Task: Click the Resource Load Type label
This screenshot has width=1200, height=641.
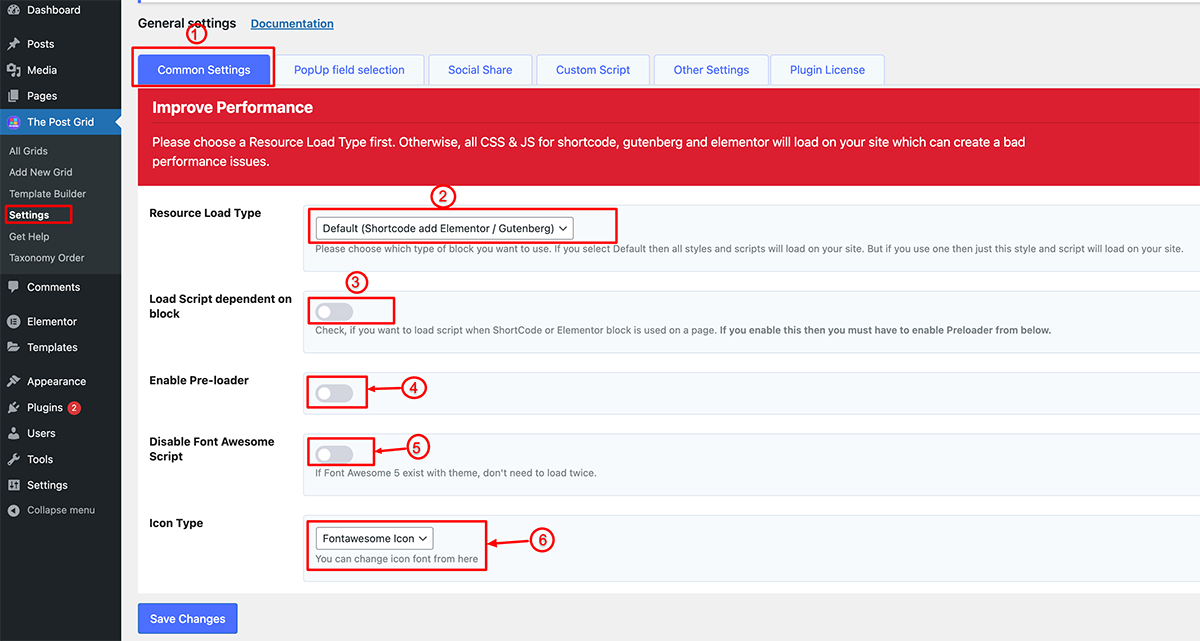Action: [205, 213]
